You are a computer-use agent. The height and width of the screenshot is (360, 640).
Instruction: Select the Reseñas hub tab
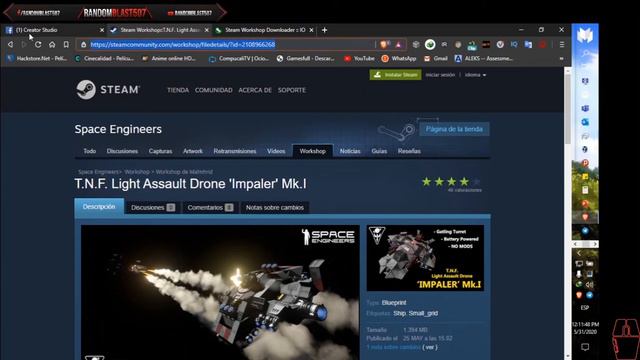click(409, 151)
